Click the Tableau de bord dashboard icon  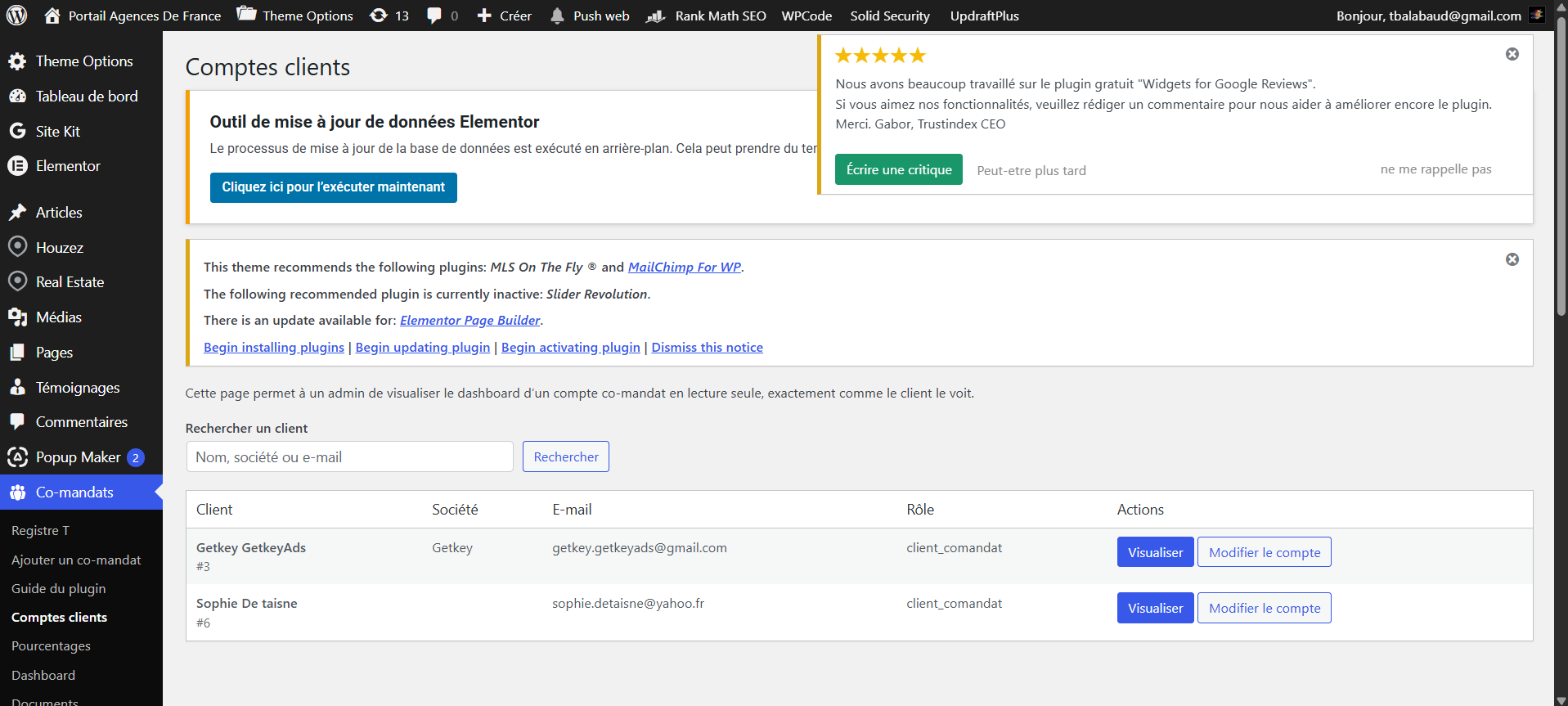tap(17, 97)
